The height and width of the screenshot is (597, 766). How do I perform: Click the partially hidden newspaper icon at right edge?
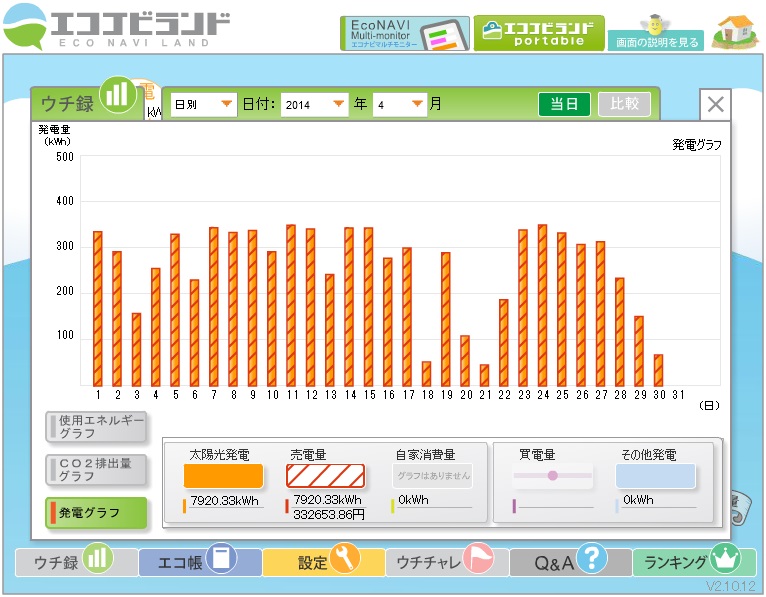click(x=742, y=508)
